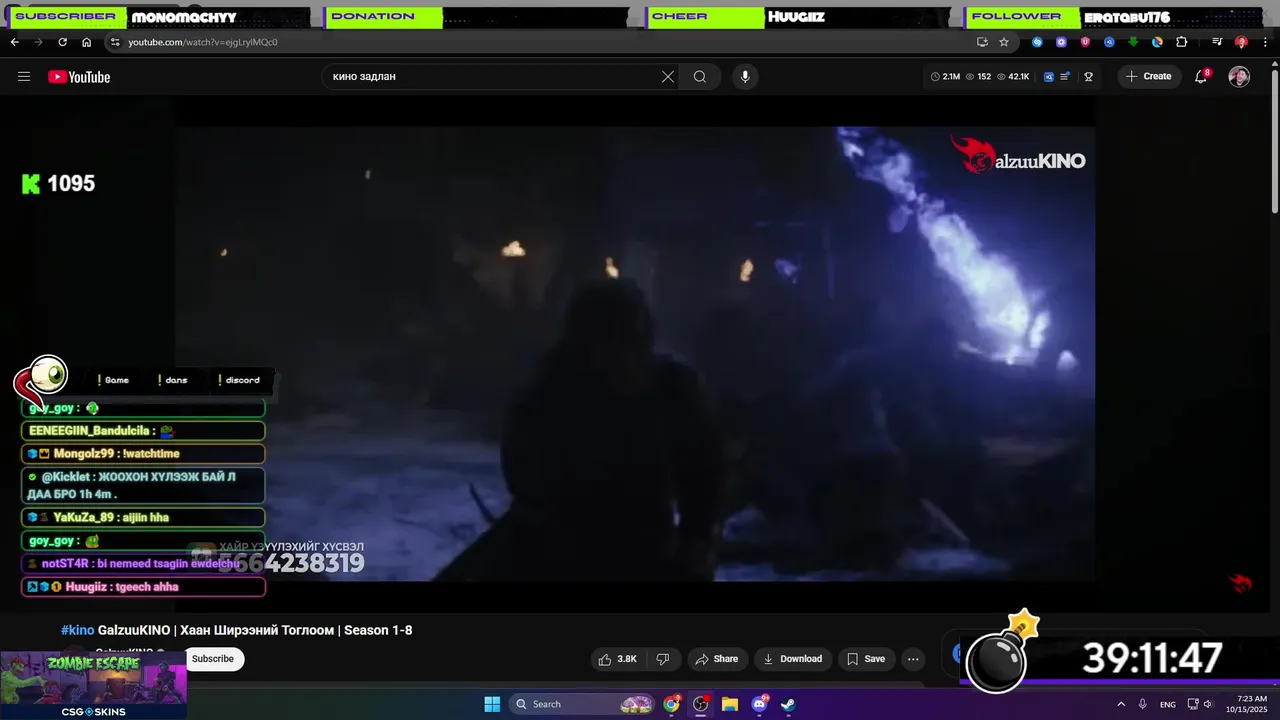The height and width of the screenshot is (720, 1280).
Task: Save the video to a playlist
Action: (866, 659)
